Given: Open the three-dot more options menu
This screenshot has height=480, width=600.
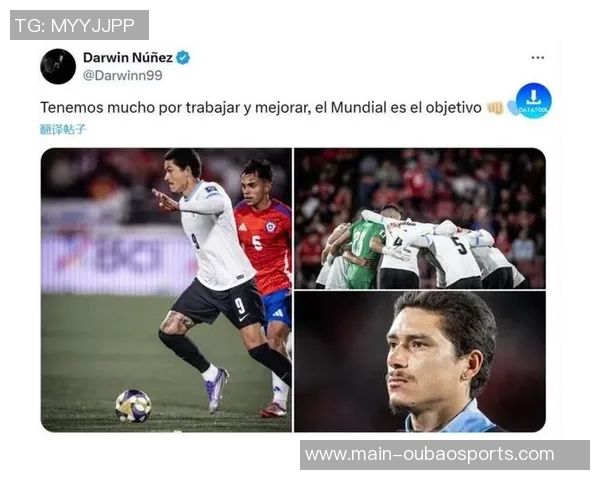Looking at the screenshot, I should tap(538, 58).
